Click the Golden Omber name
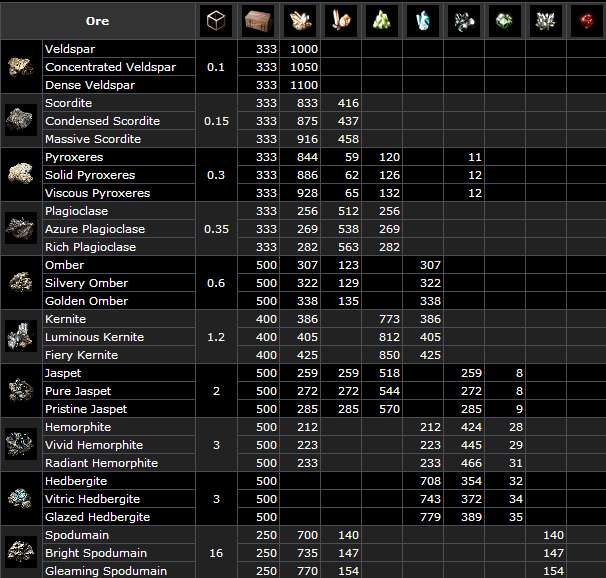 (86, 301)
